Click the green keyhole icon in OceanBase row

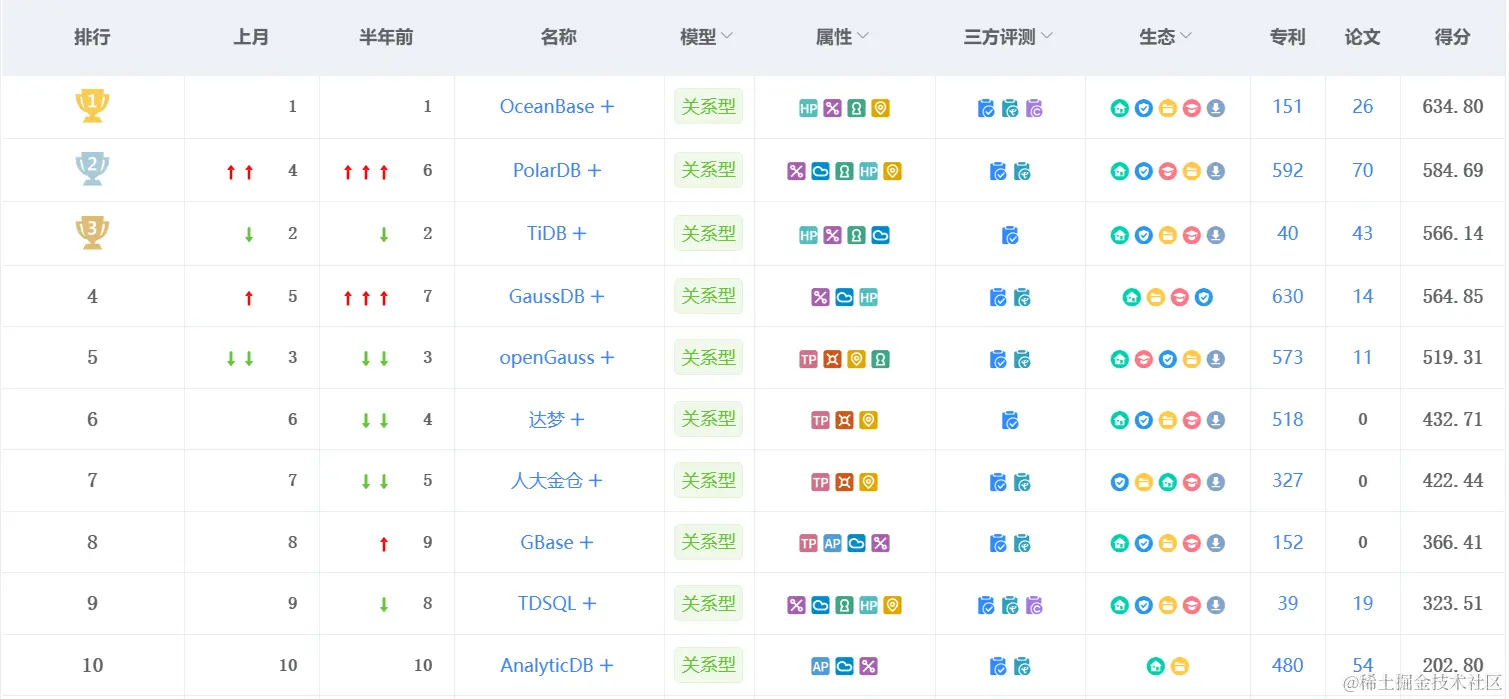point(856,108)
